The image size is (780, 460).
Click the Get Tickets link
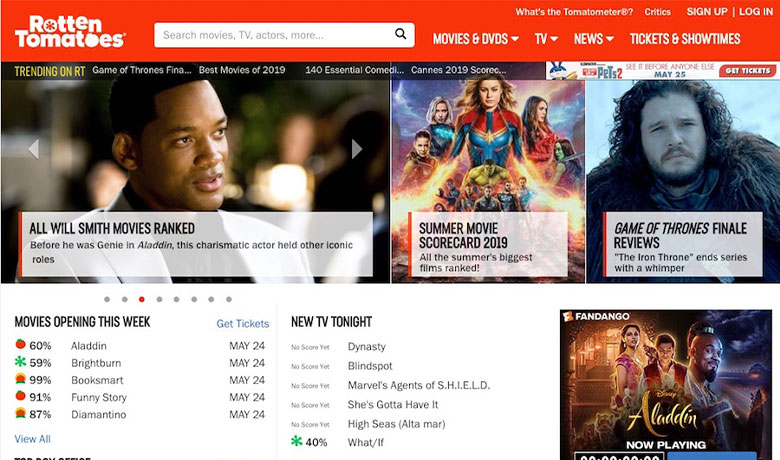pos(243,324)
